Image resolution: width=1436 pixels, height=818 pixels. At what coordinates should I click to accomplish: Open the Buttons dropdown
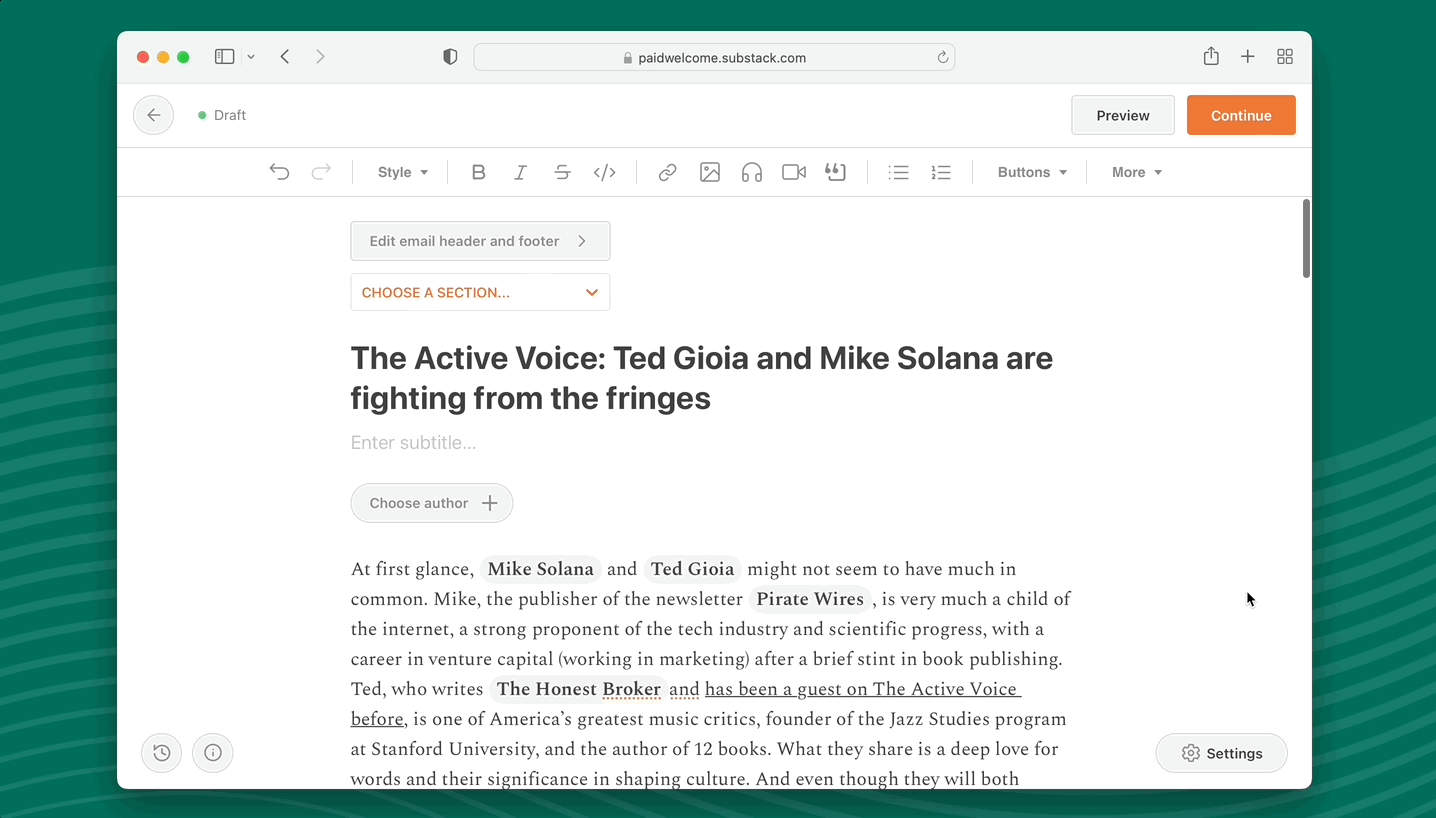[1032, 172]
